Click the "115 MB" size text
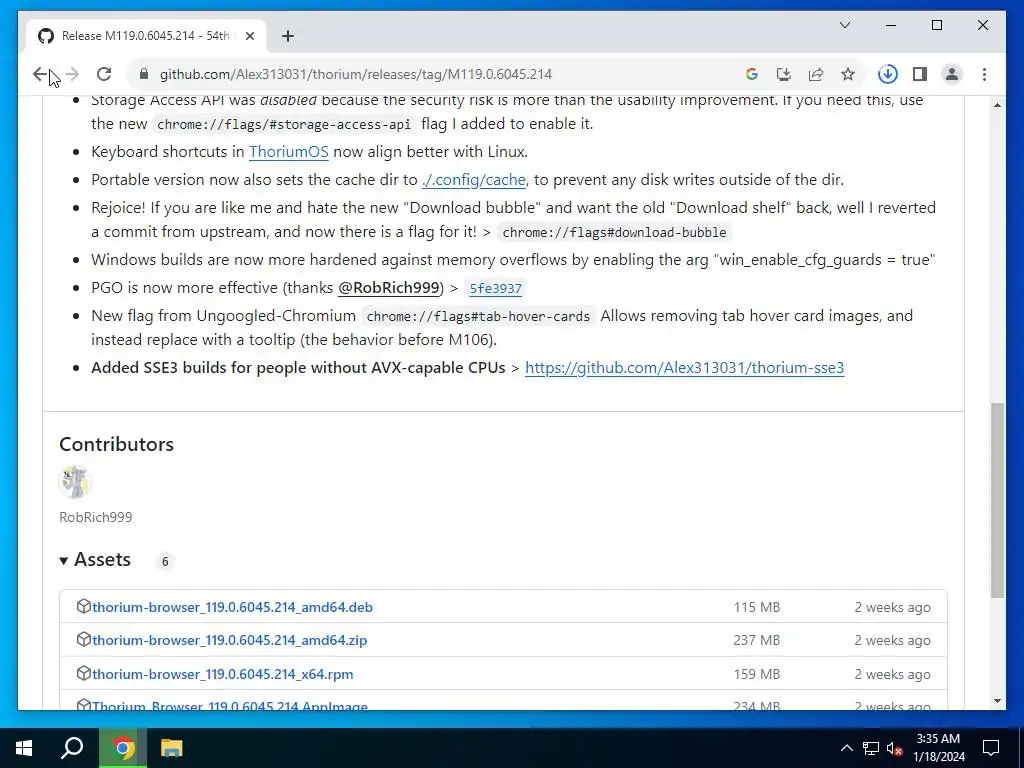The height and width of the screenshot is (768, 1024). click(x=756, y=607)
